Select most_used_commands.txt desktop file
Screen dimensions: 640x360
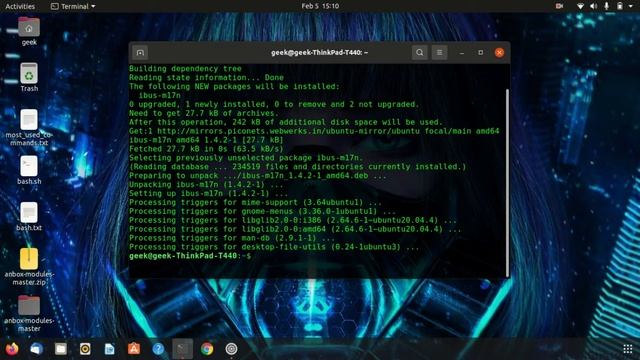click(29, 128)
